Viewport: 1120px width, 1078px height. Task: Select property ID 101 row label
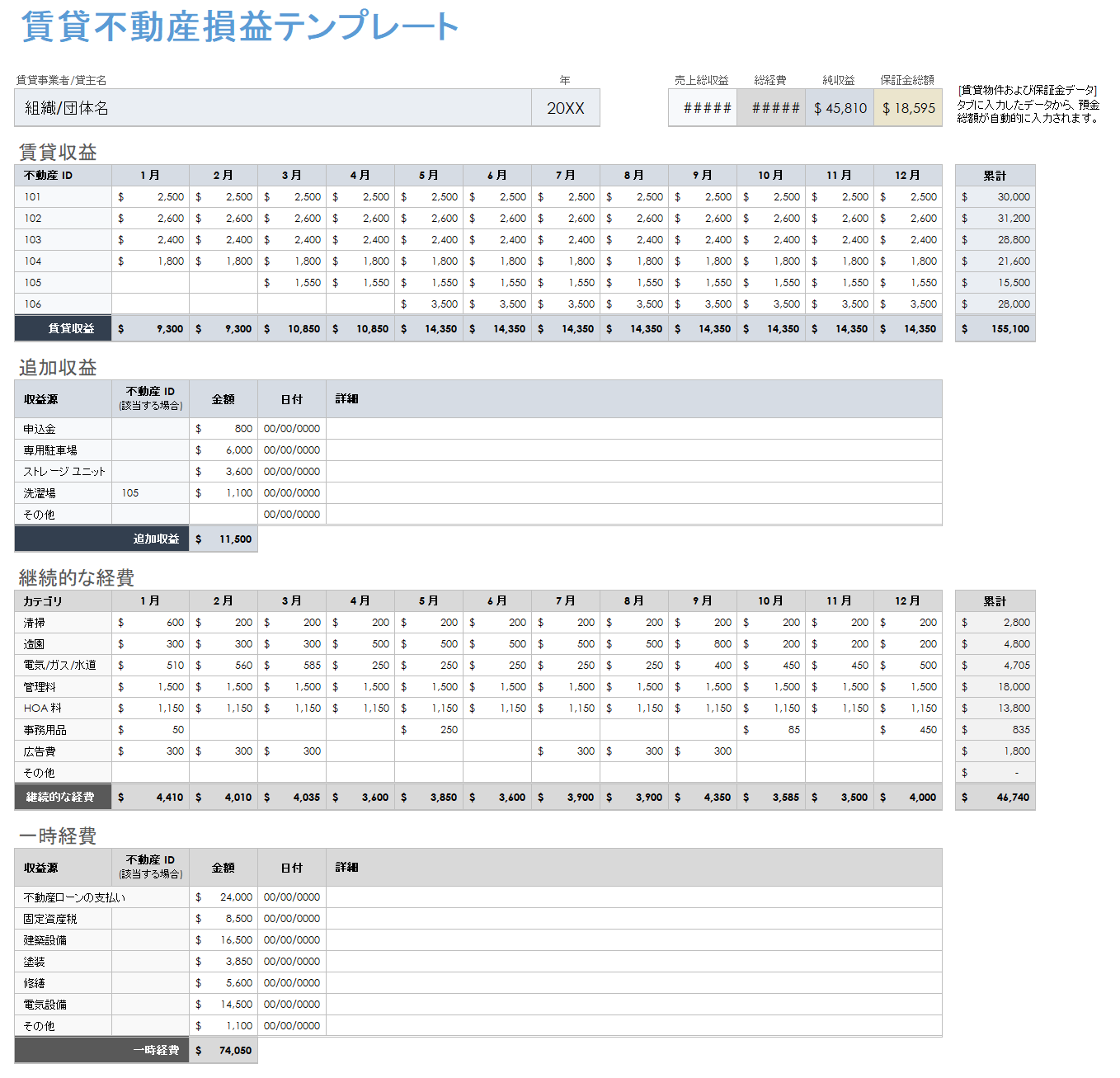(x=64, y=197)
